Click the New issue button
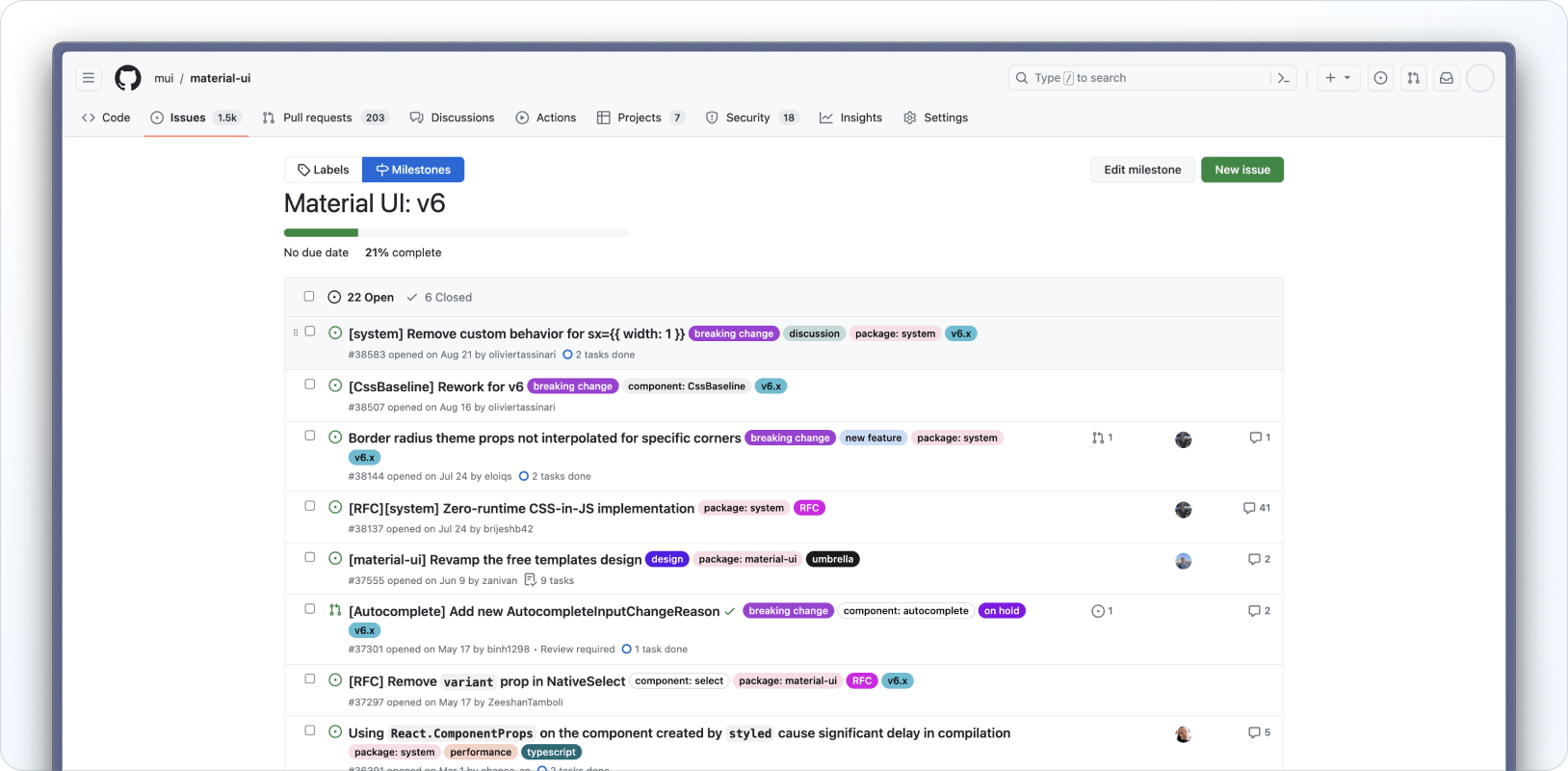The image size is (1568, 771). (x=1241, y=170)
